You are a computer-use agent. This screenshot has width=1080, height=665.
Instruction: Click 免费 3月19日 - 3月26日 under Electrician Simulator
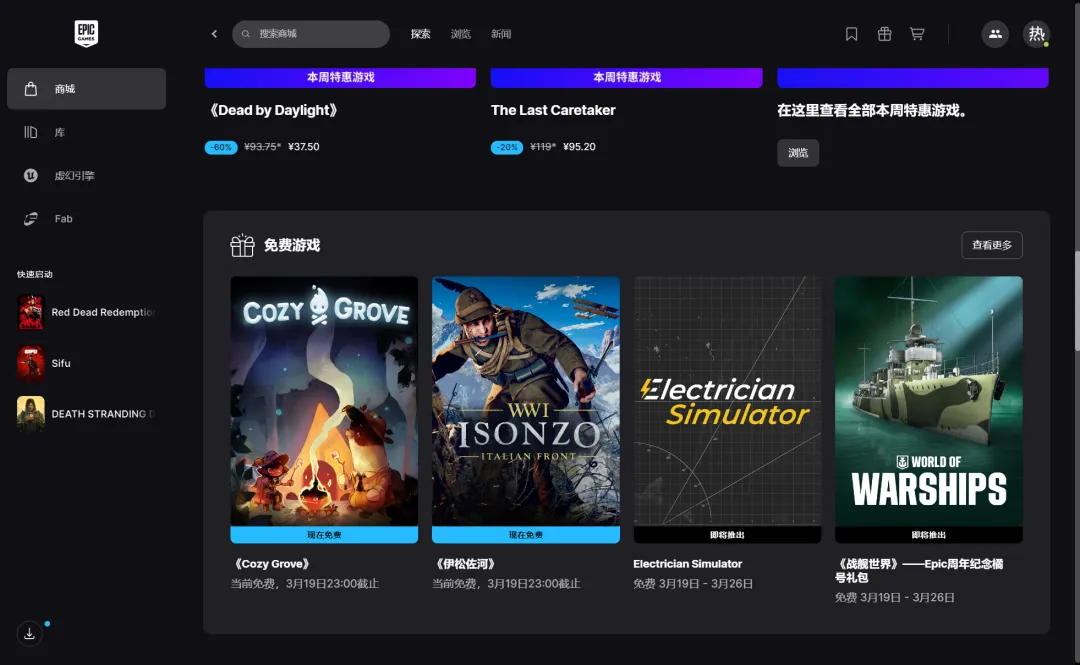pos(693,584)
